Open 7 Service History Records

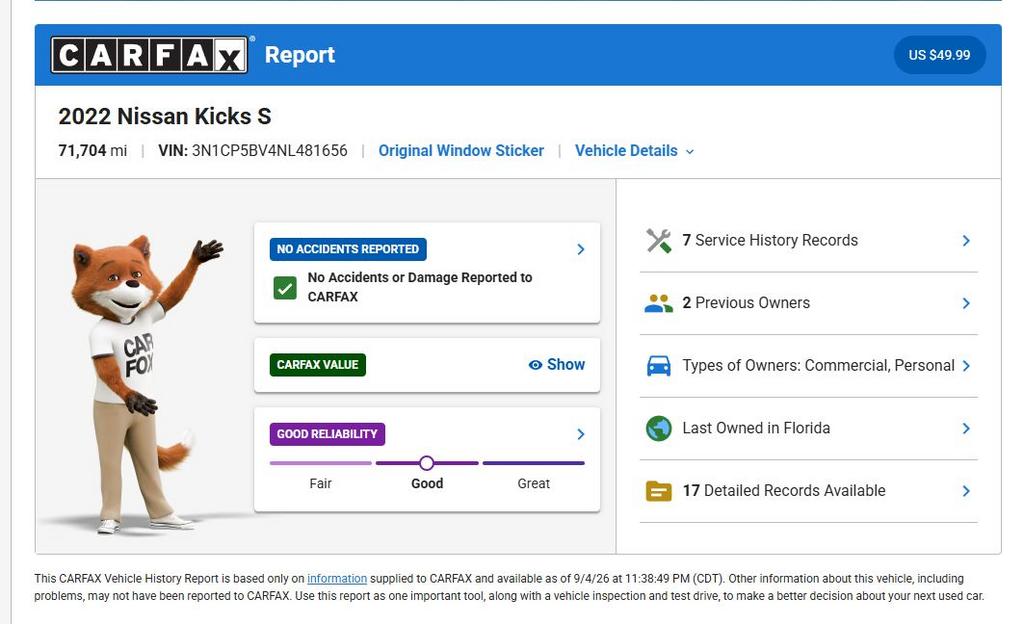pyautogui.click(x=808, y=241)
